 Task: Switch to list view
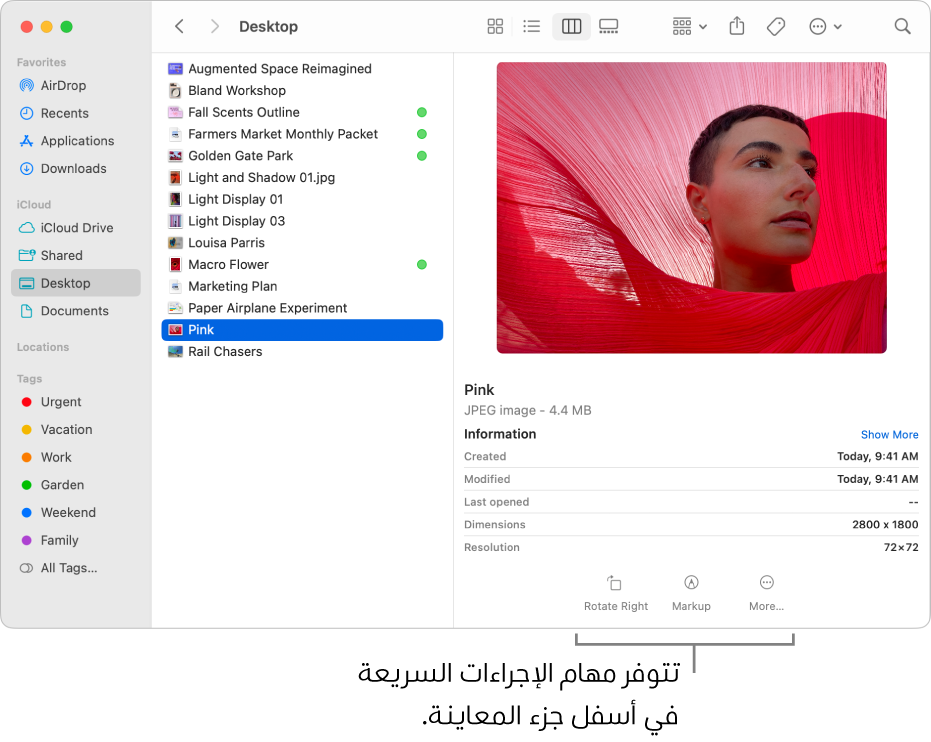click(x=531, y=26)
